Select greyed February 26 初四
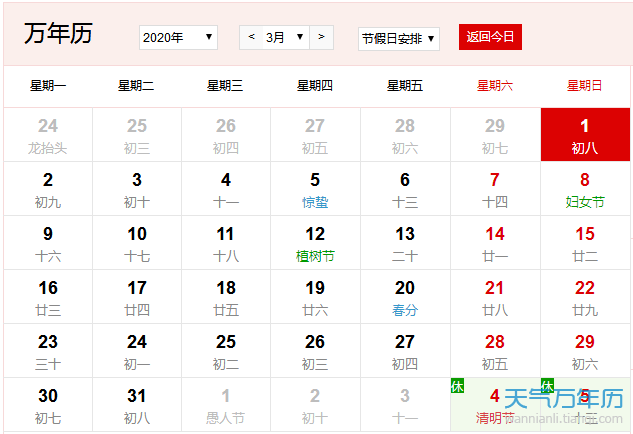Image resolution: width=633 pixels, height=434 pixels. 226,135
